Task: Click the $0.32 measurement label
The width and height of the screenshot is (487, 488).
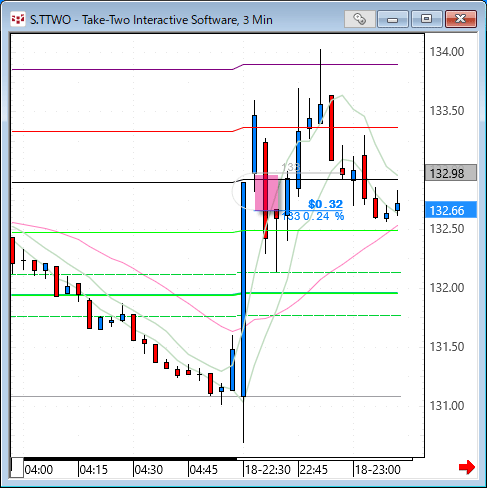Action: [x=325, y=204]
